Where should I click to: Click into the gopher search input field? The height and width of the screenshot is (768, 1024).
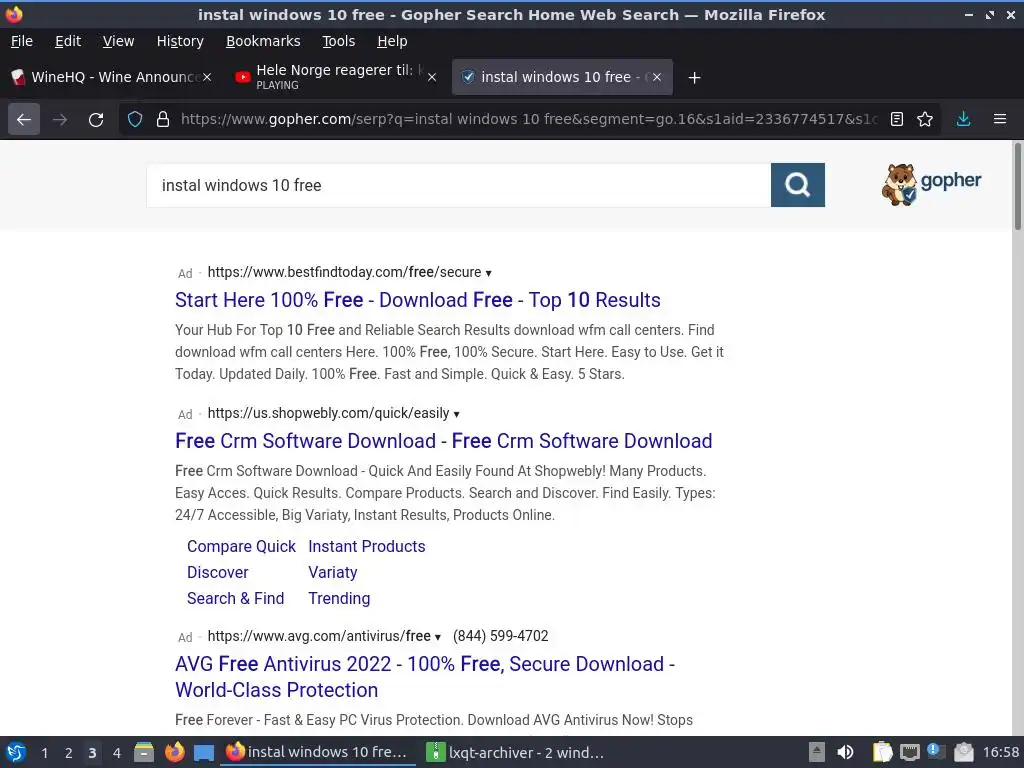(x=458, y=185)
